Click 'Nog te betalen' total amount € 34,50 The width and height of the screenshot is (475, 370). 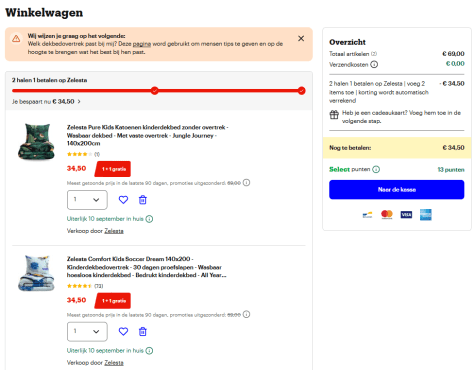click(453, 148)
